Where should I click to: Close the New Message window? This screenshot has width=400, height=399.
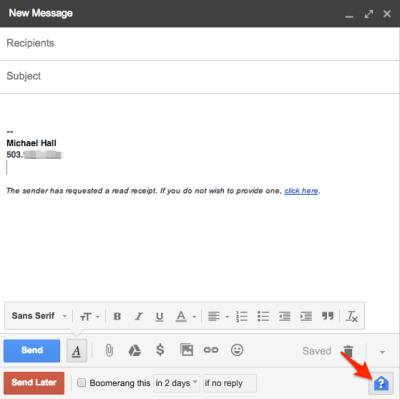pos(387,14)
